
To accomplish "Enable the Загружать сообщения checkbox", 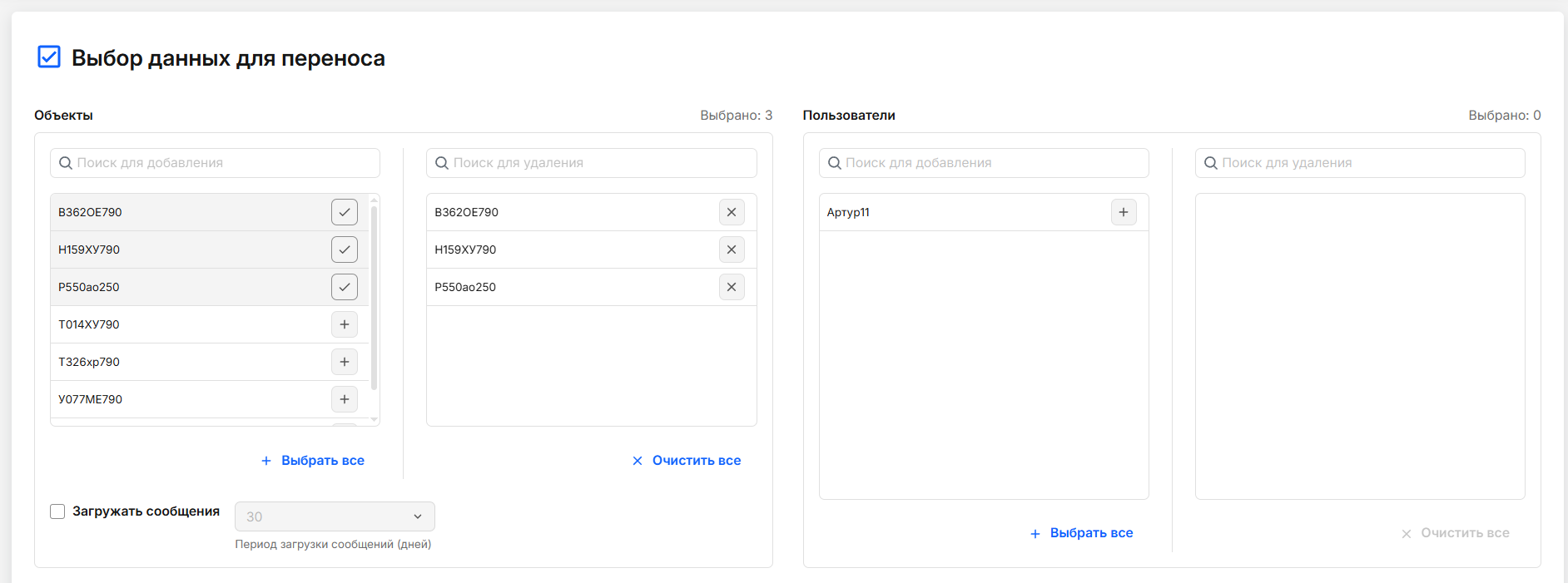I will pyautogui.click(x=57, y=511).
